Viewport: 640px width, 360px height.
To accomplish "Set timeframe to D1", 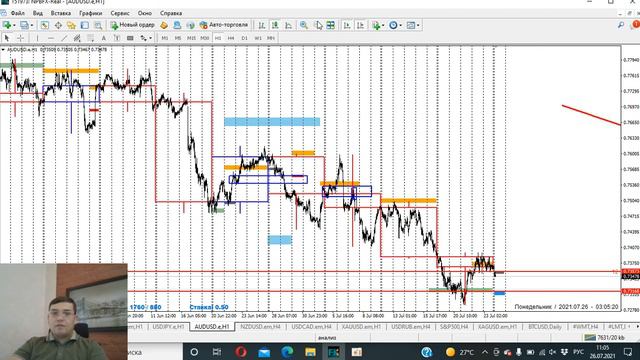I will pos(244,38).
